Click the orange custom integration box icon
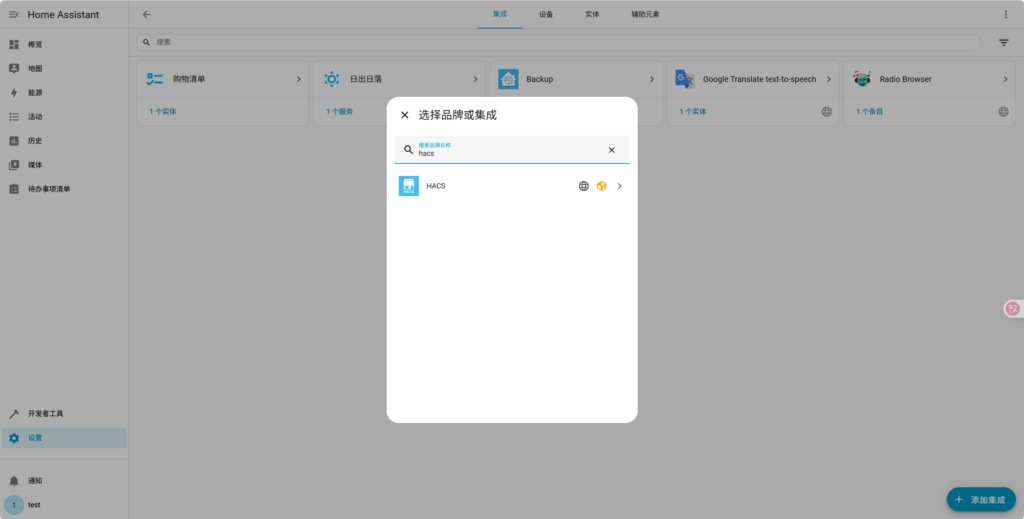1024x519 pixels. point(601,186)
